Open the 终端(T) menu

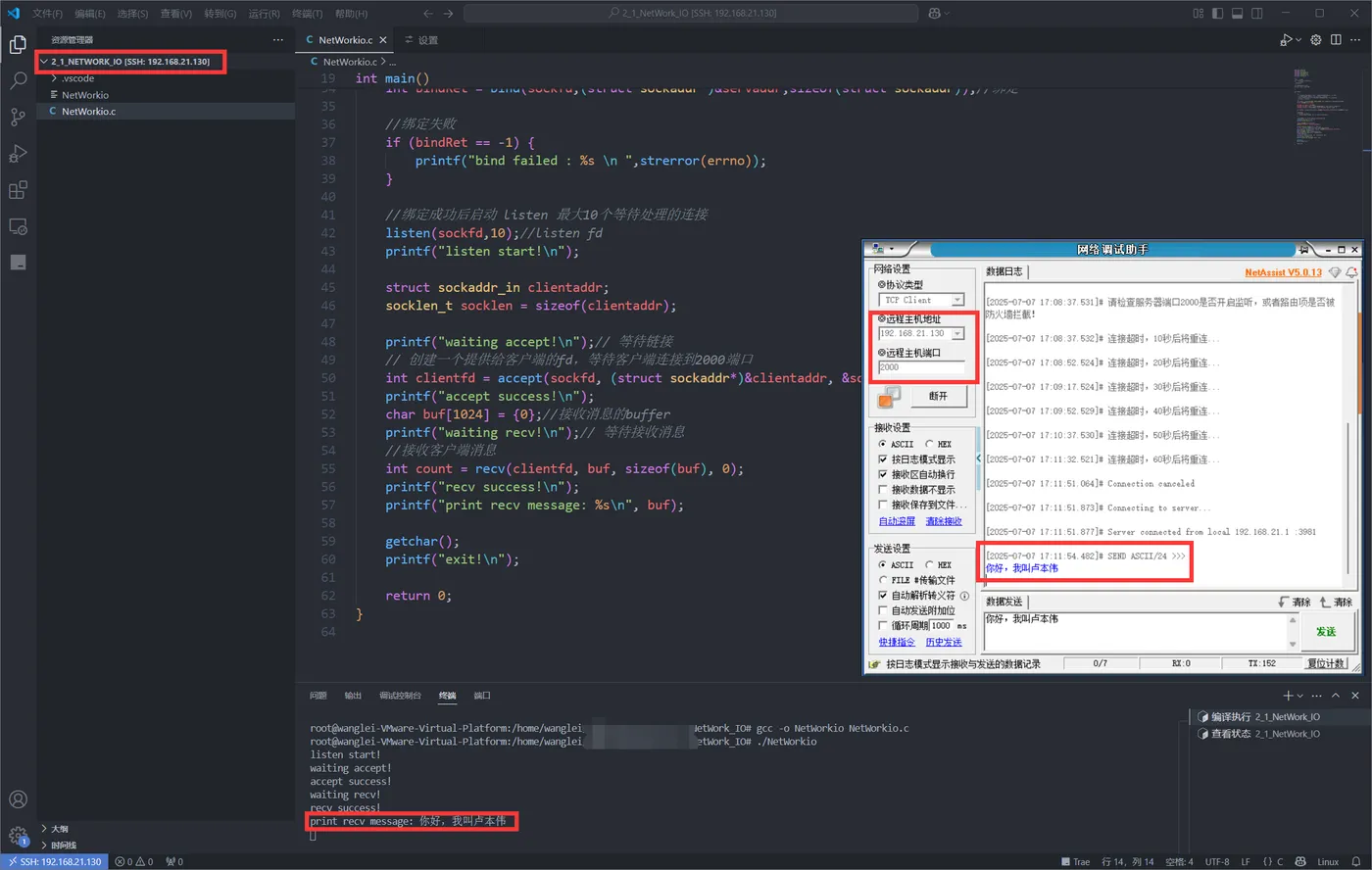click(308, 14)
